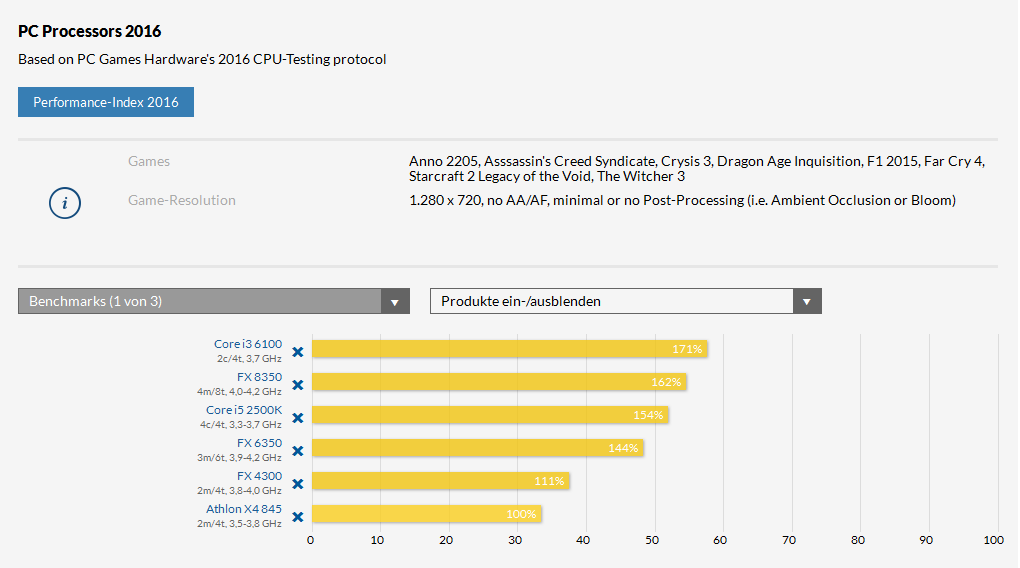Open the FX 8350 link
This screenshot has height=568, width=1020.
(x=260, y=377)
